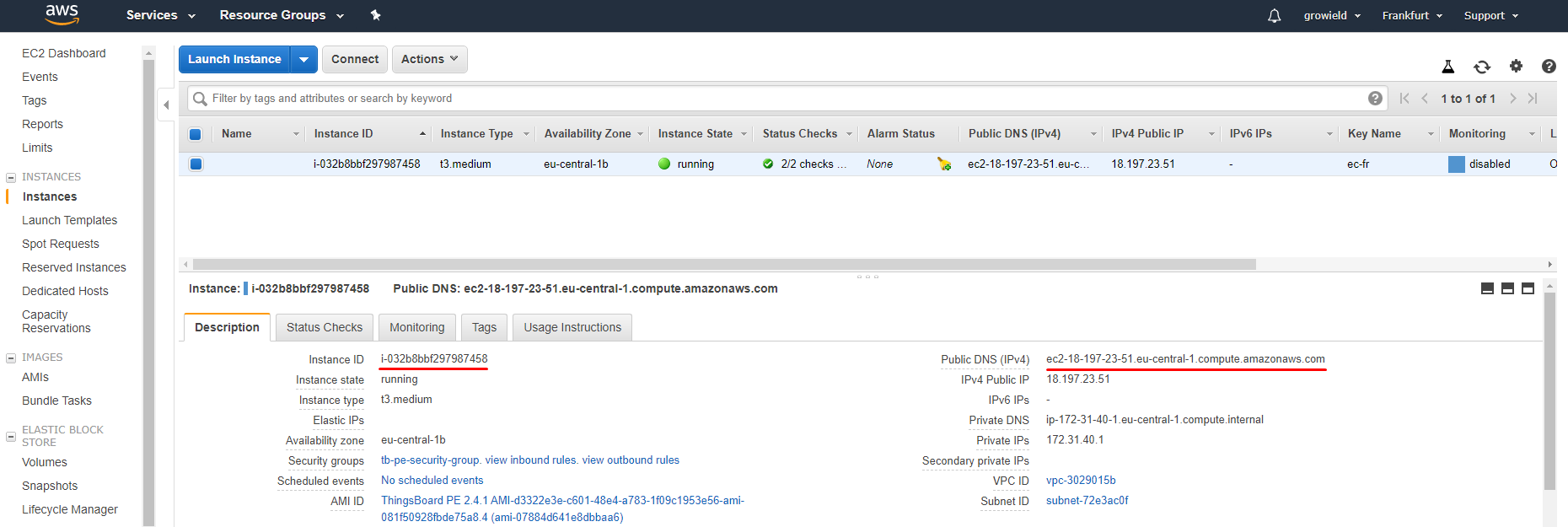Maximize the details pane layout icon
1568x527 pixels.
pos(1528,288)
